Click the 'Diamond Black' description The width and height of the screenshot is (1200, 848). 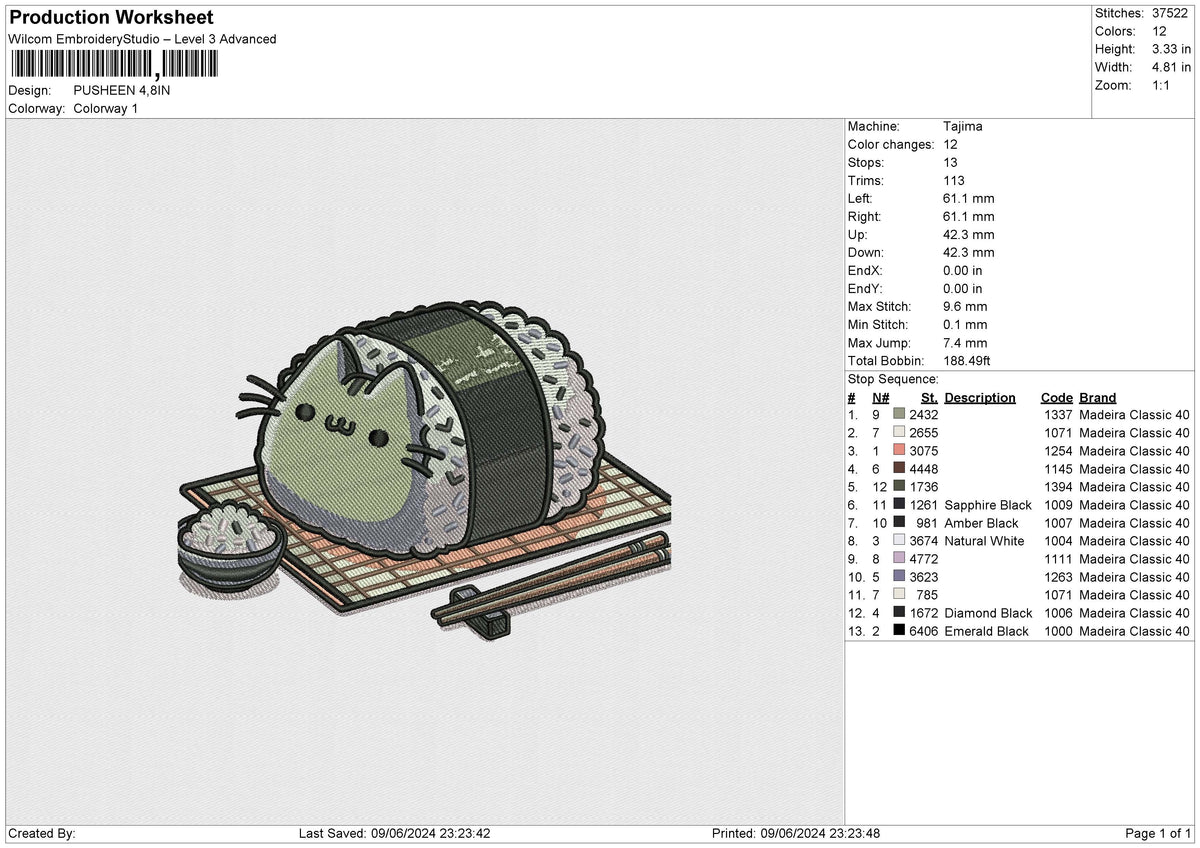(x=988, y=613)
